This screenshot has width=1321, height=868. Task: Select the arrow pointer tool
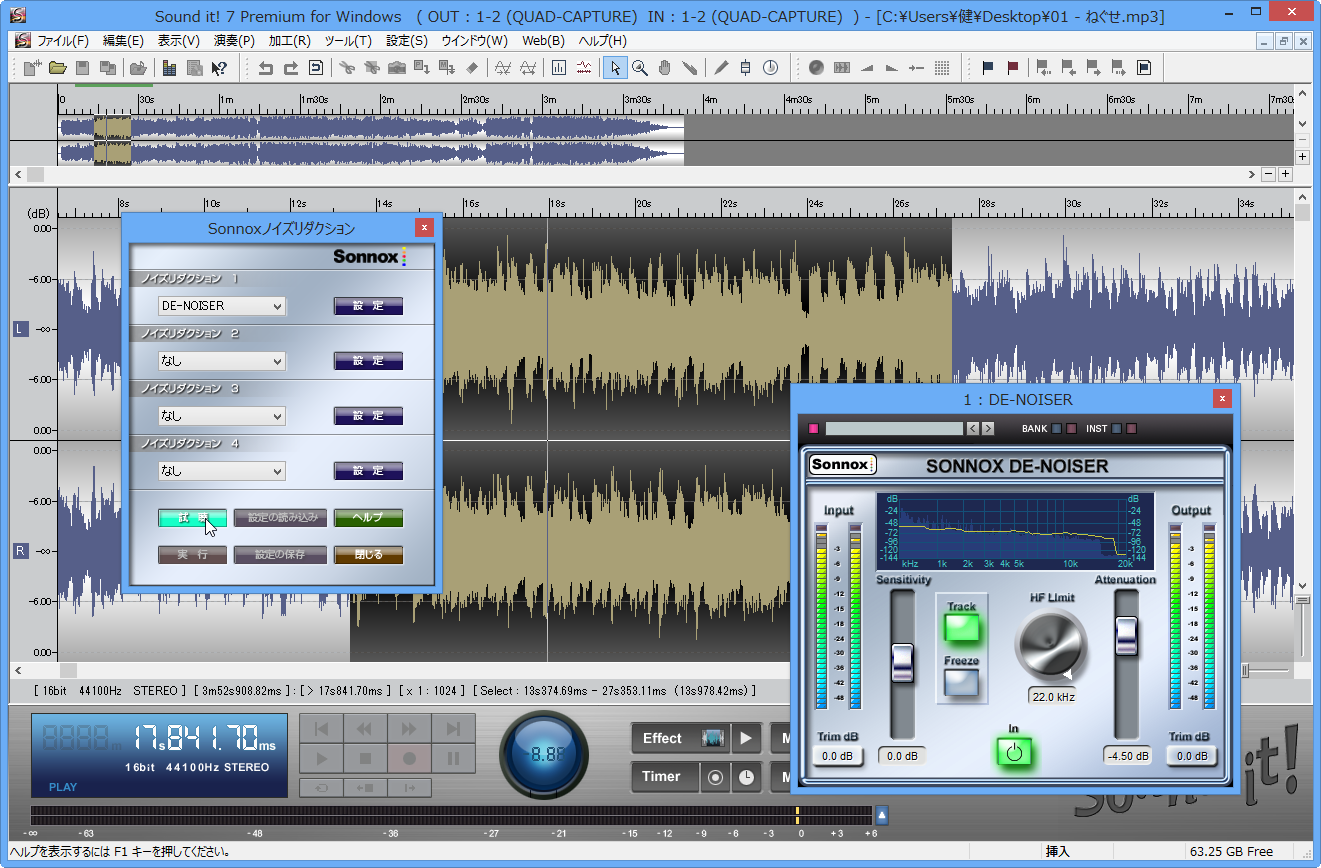pyautogui.click(x=615, y=68)
